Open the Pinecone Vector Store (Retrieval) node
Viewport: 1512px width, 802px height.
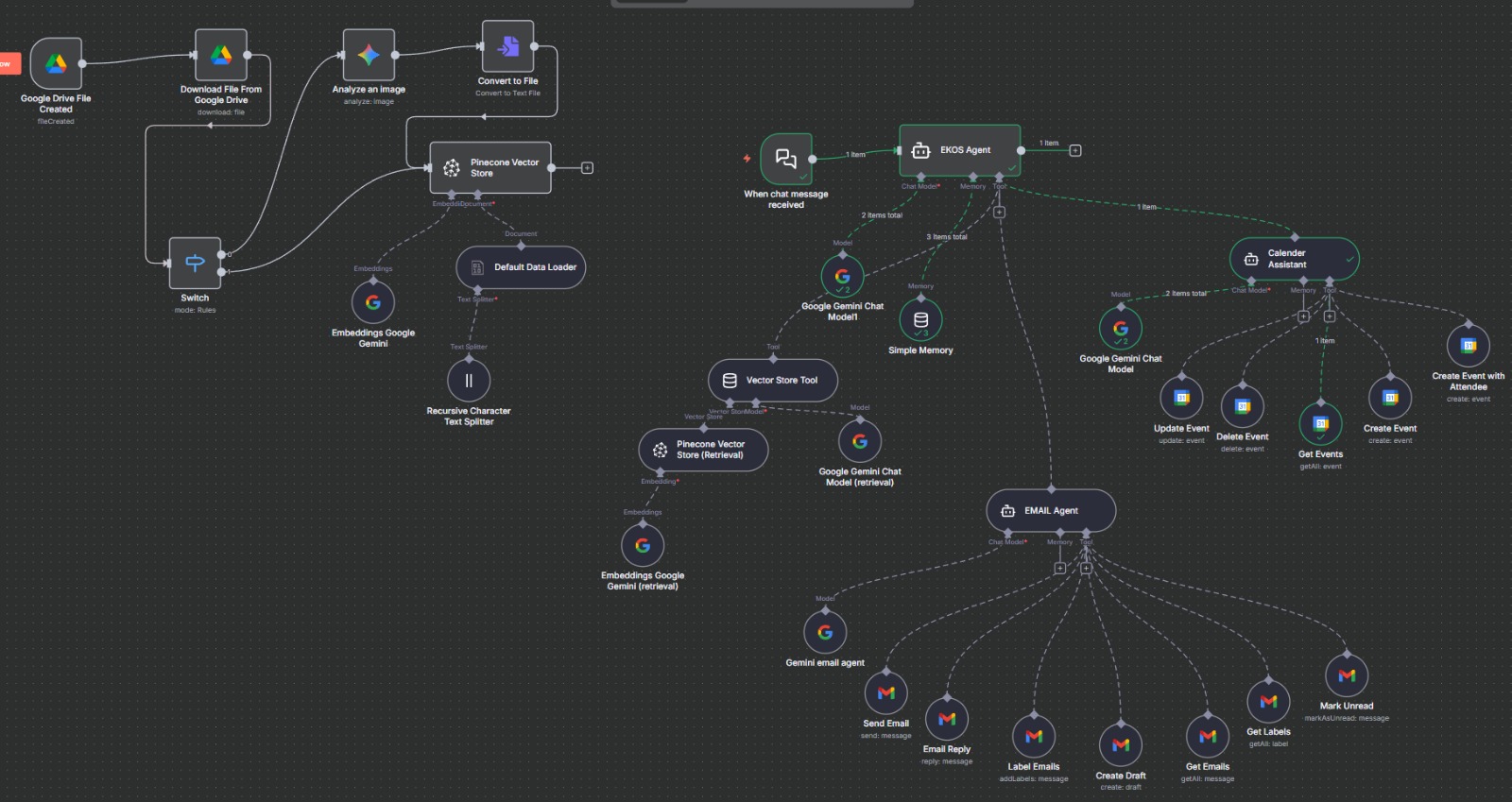tap(703, 450)
